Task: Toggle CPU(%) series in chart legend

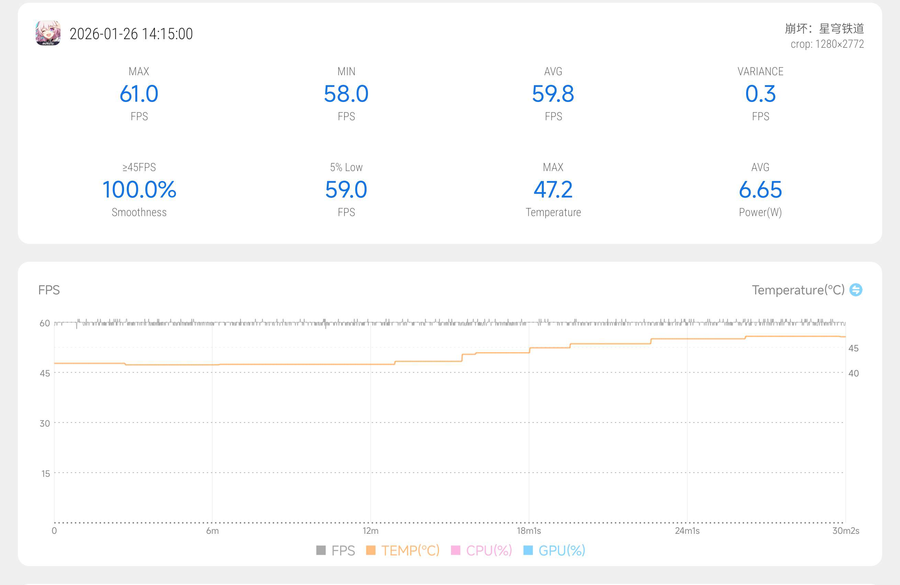Action: [x=481, y=550]
